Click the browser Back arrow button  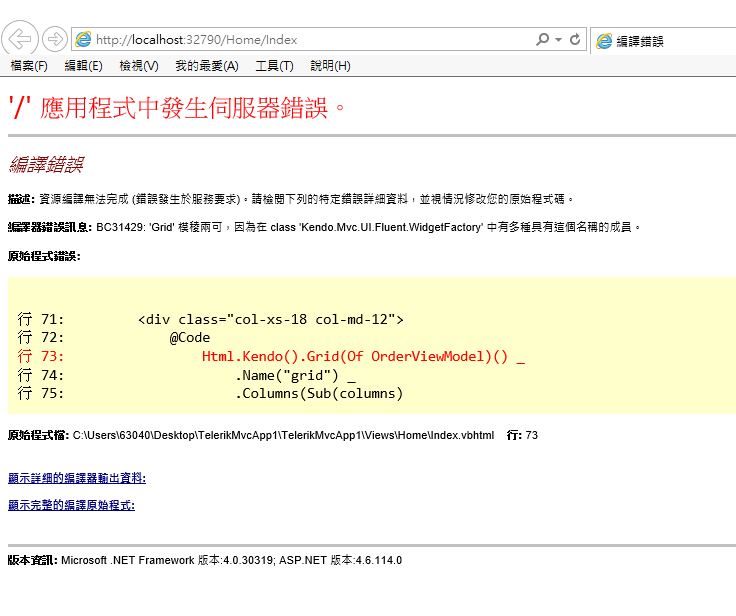point(20,39)
